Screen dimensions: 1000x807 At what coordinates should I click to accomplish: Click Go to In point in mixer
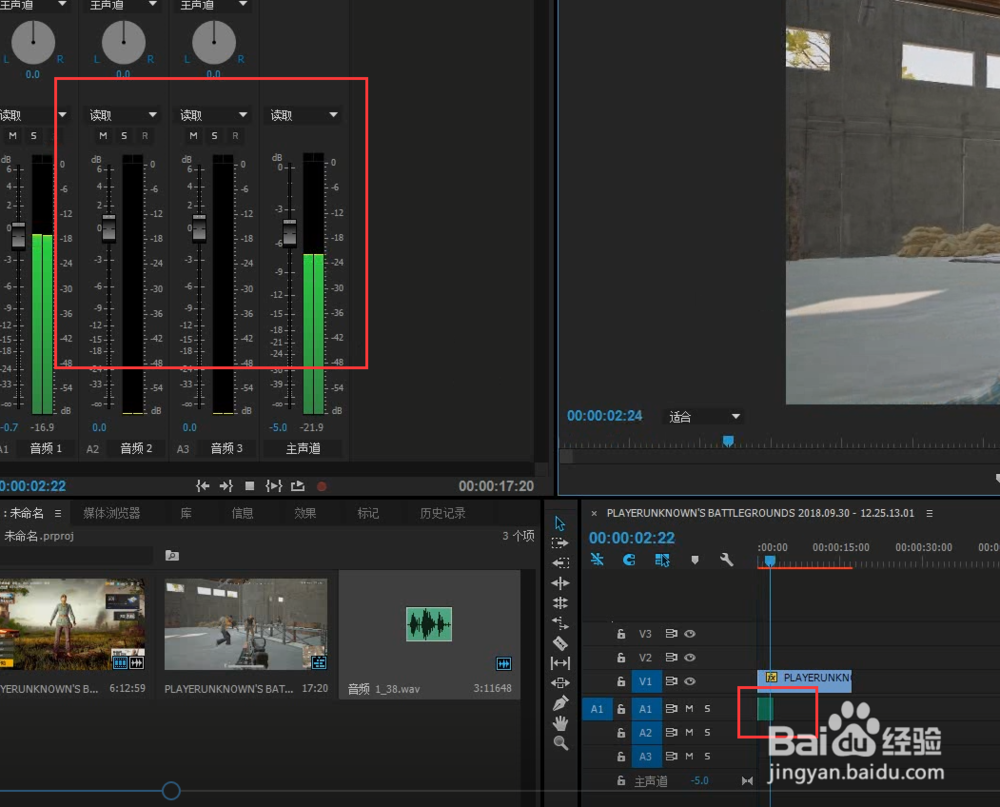(x=203, y=486)
